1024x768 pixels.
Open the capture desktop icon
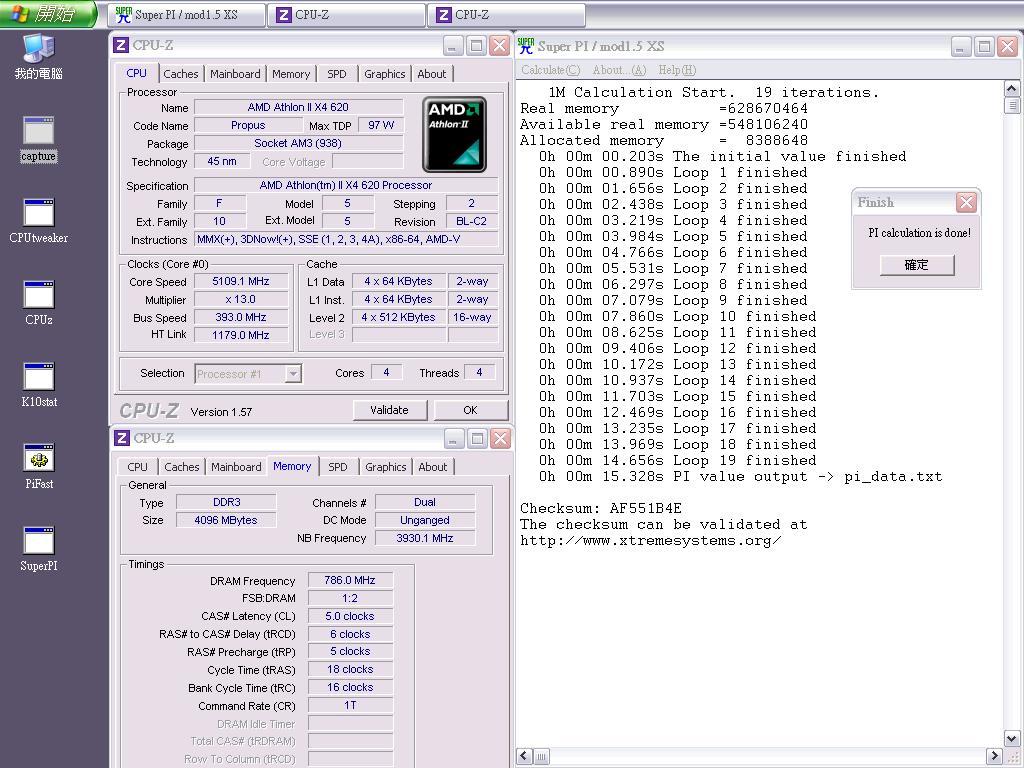39,139
